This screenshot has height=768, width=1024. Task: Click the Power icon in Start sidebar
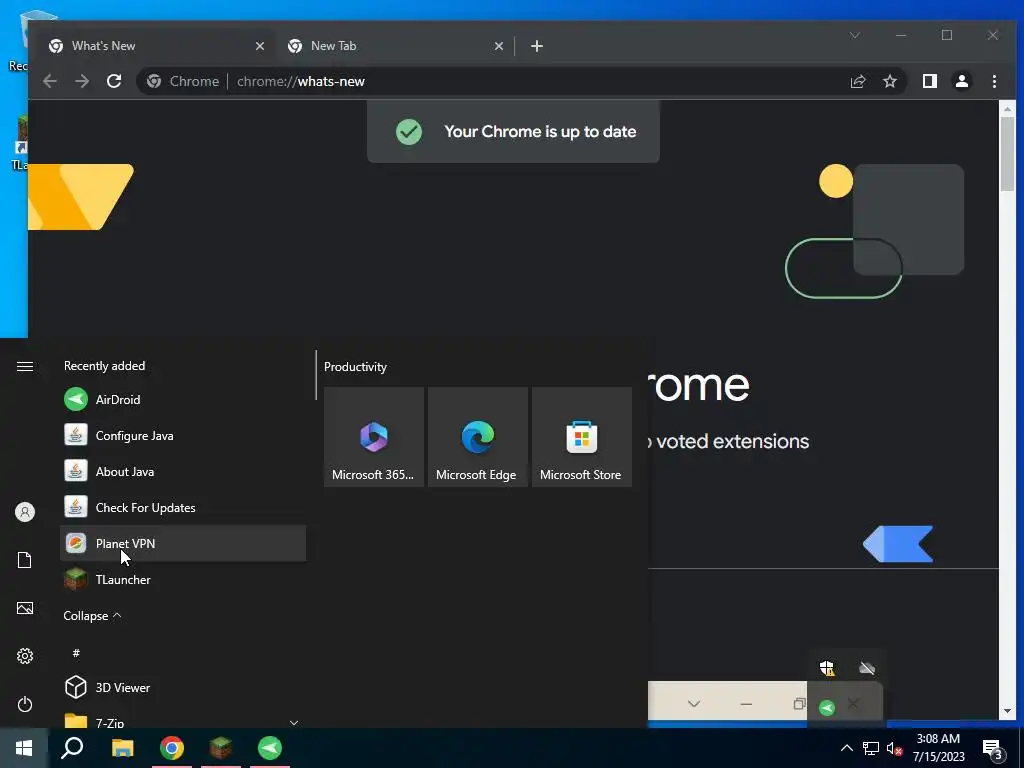click(x=25, y=704)
